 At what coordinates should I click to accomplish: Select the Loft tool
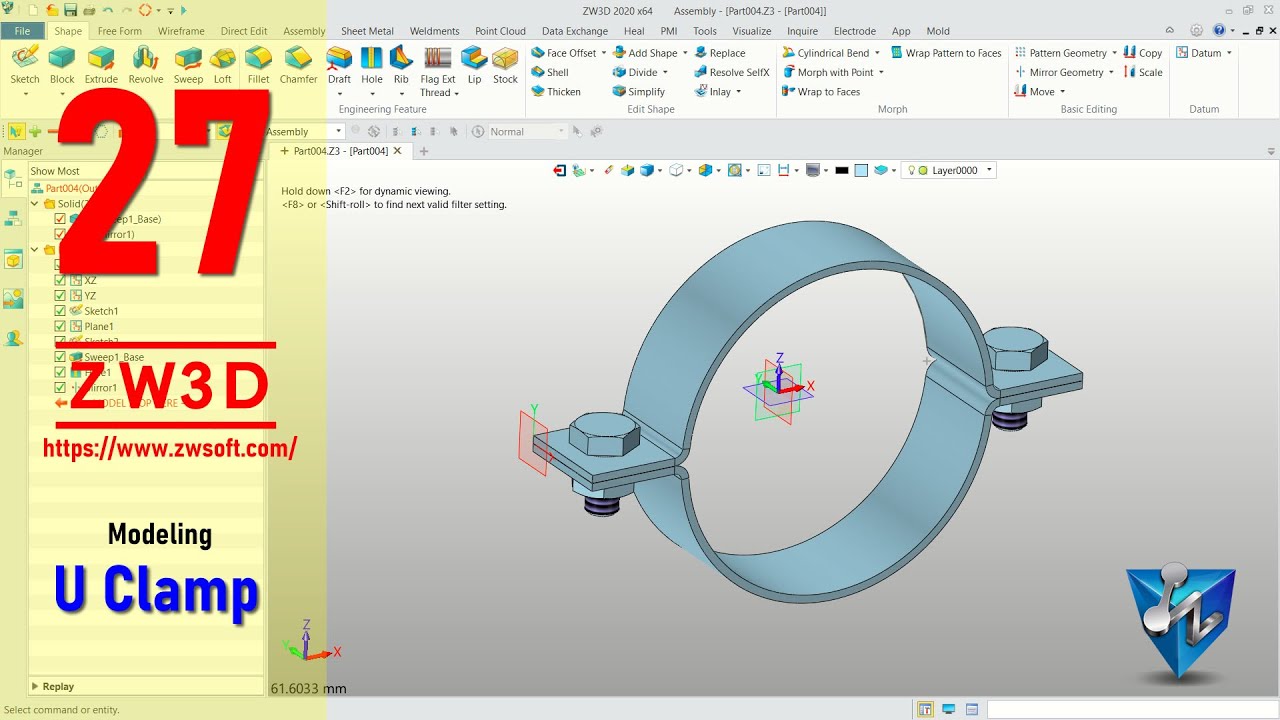[222, 65]
